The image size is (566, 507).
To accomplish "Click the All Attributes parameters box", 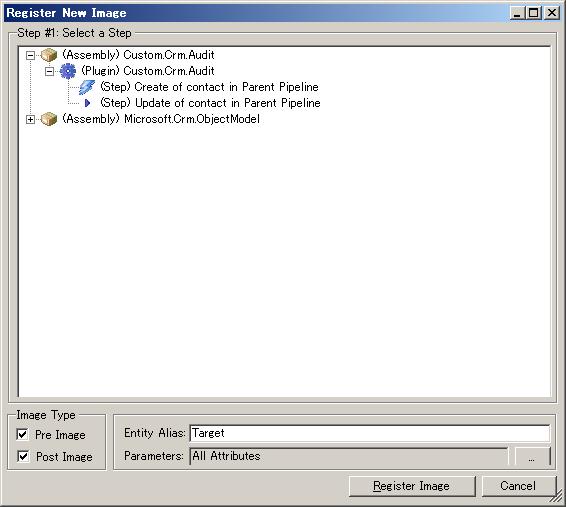I will pyautogui.click(x=349, y=456).
